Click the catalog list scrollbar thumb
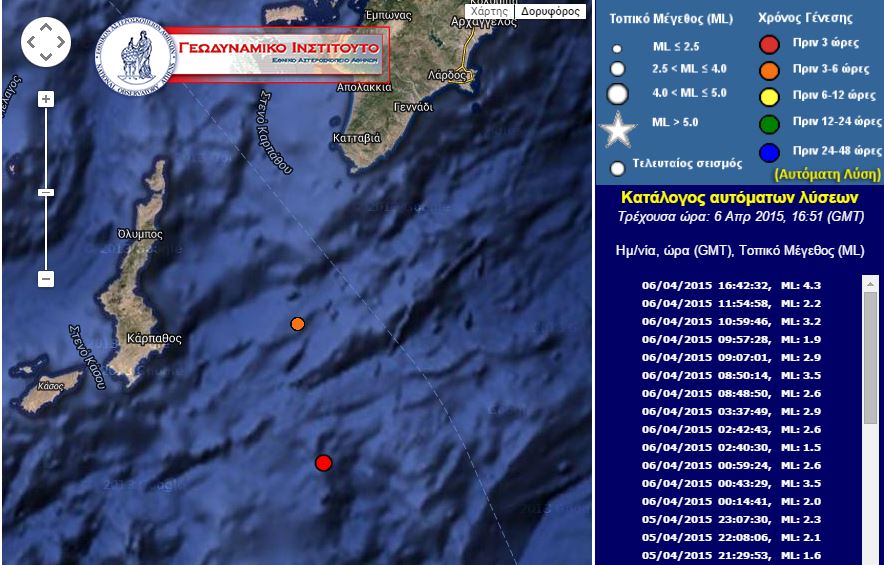Viewport: 884px width, 565px height. [x=870, y=355]
